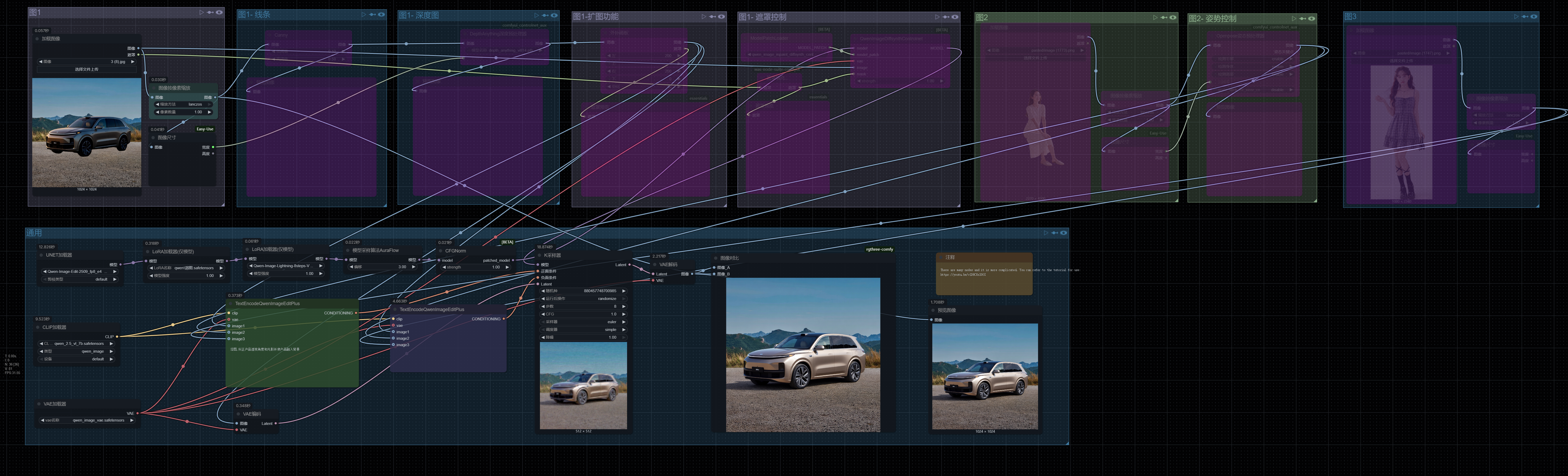Open the 缩放方法 lanczos dropdown
The height and width of the screenshot is (476, 1568).
(x=183, y=104)
